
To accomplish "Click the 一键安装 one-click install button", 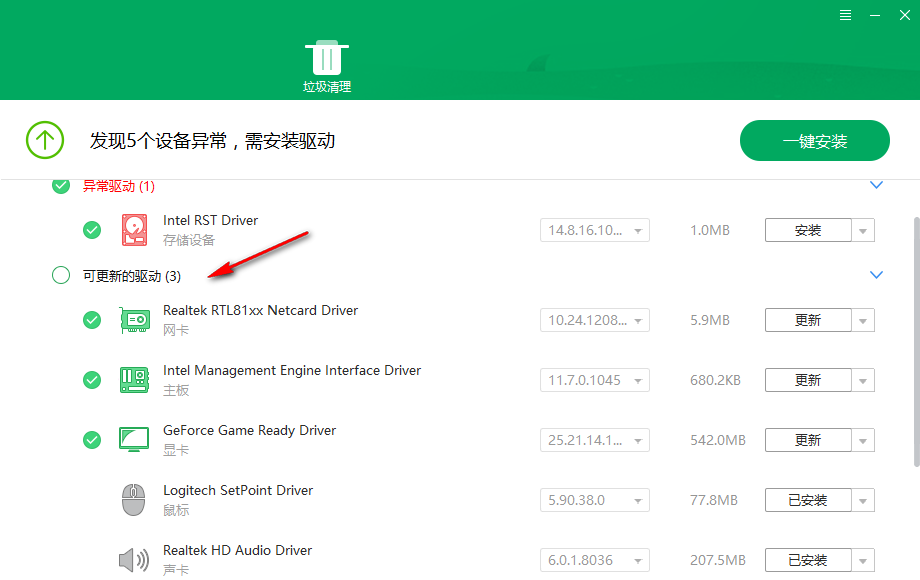I will [814, 141].
